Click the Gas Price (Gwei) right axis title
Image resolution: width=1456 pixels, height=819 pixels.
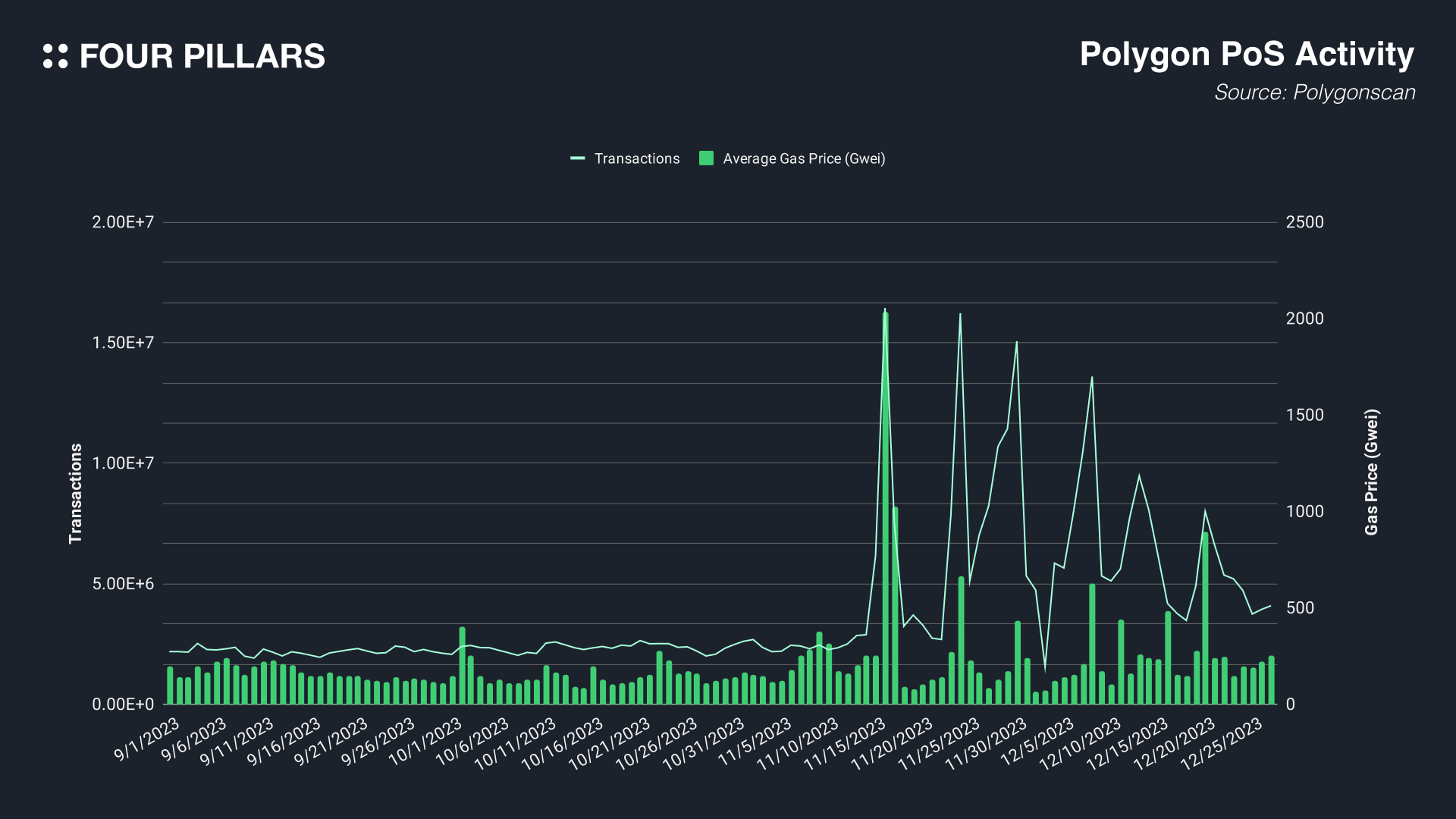(1371, 472)
